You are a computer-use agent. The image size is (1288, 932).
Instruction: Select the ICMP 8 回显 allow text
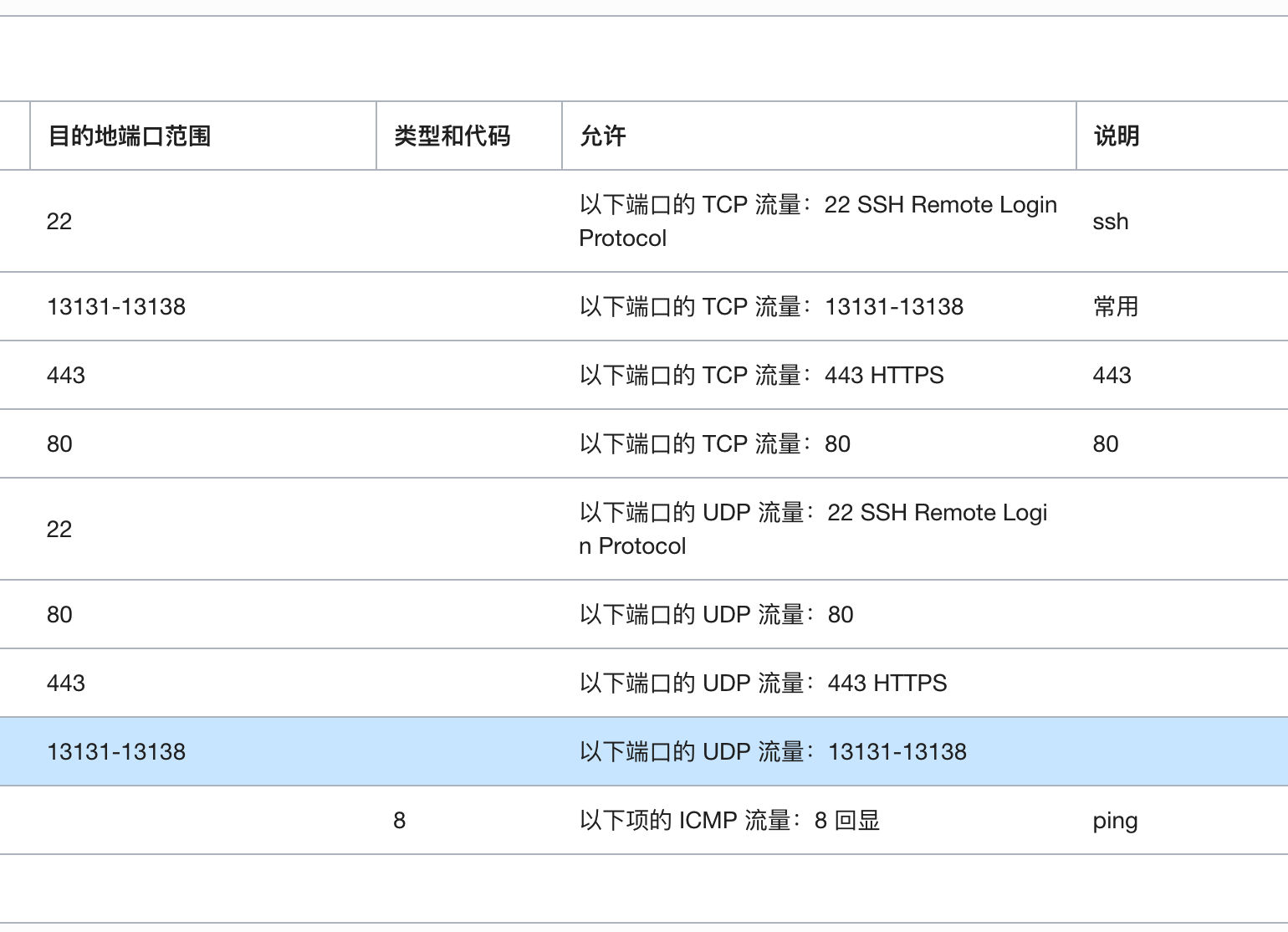[729, 821]
